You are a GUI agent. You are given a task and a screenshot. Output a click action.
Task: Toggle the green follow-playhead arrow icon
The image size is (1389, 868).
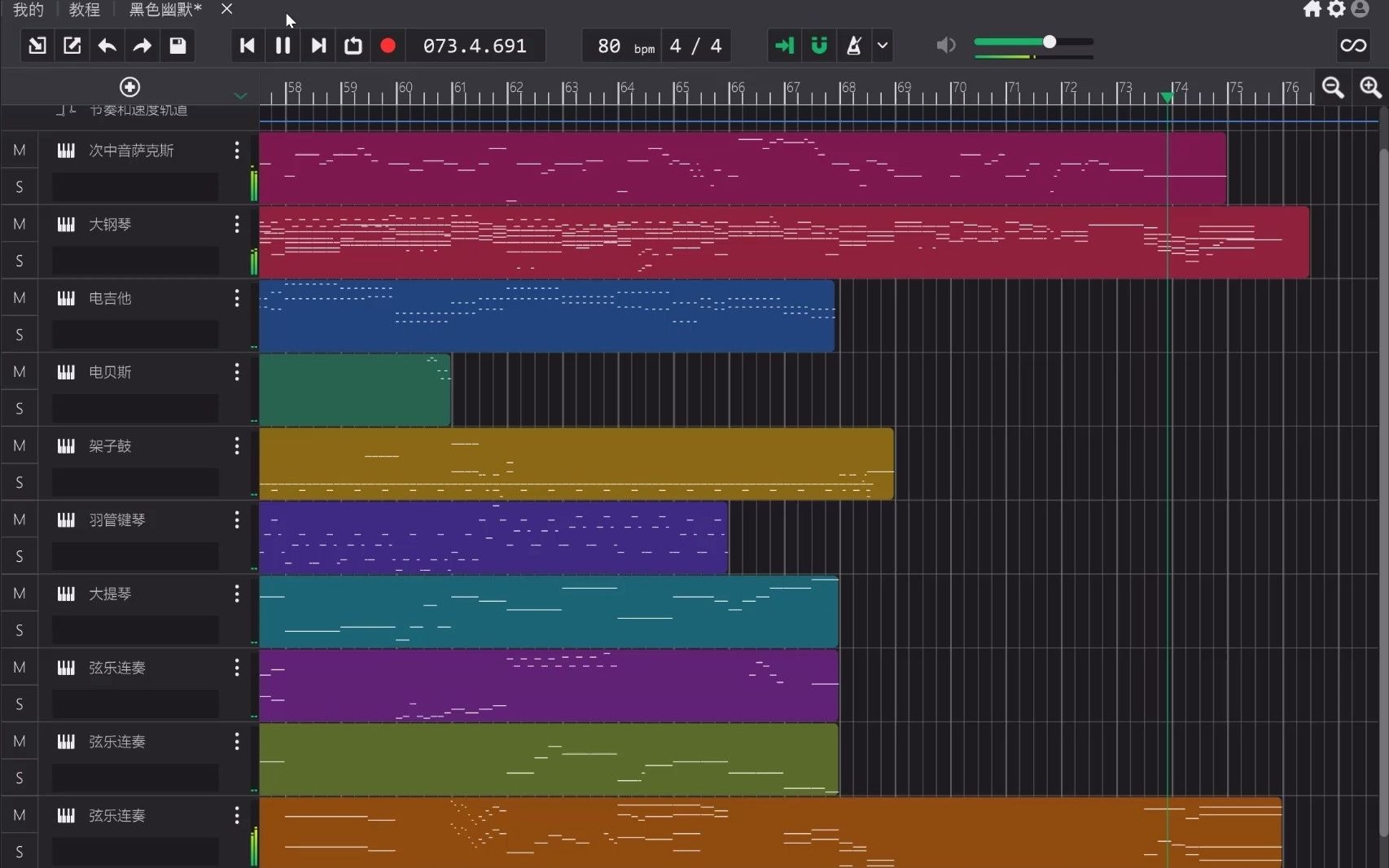tap(784, 46)
